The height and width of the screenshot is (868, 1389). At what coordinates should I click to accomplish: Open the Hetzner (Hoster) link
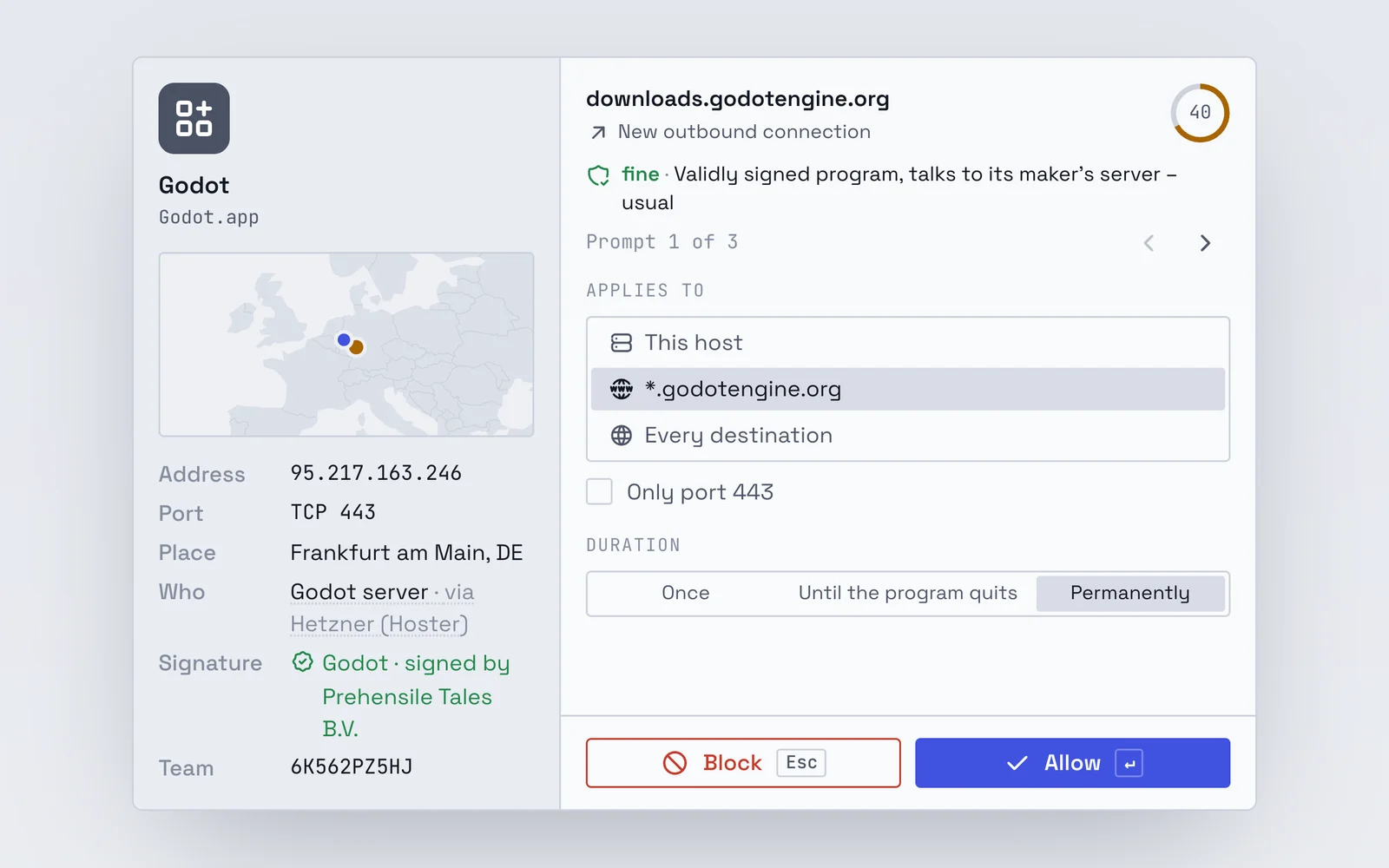379,624
